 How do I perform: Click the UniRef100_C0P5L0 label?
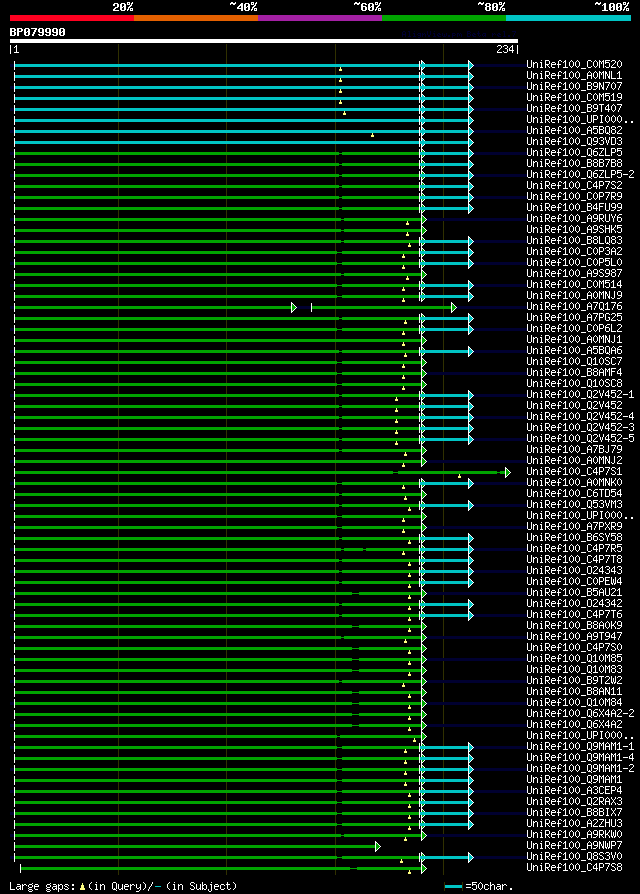(574, 262)
